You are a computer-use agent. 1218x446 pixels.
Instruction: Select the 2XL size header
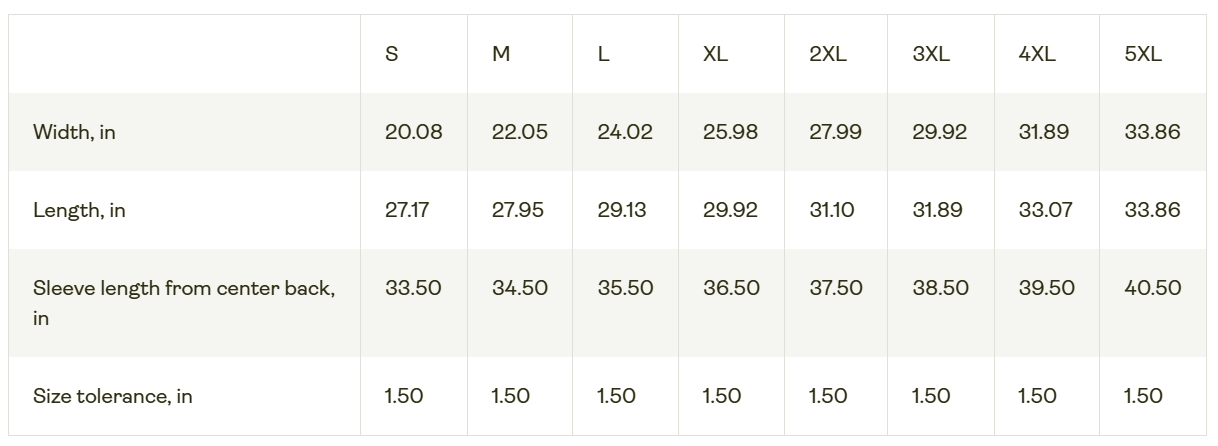click(x=828, y=54)
